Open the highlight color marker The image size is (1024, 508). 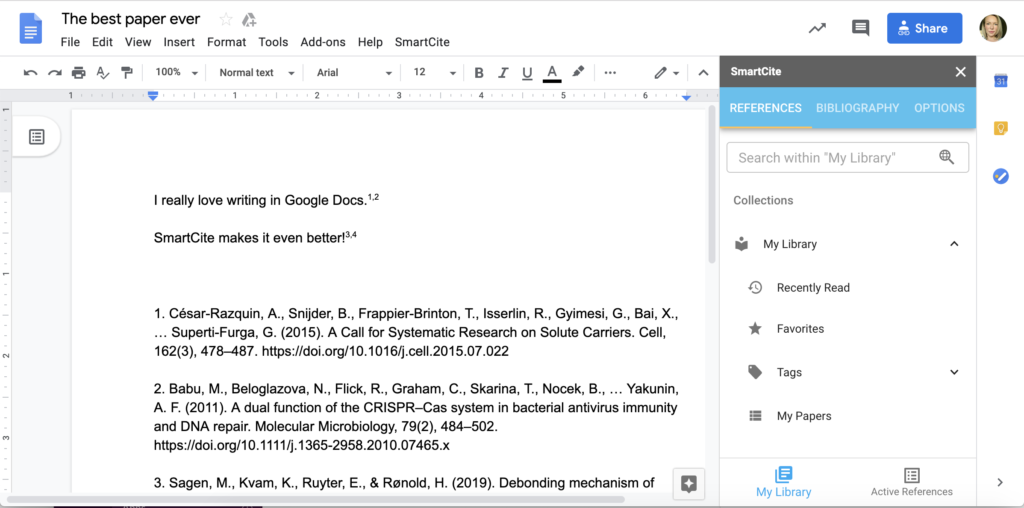578,72
